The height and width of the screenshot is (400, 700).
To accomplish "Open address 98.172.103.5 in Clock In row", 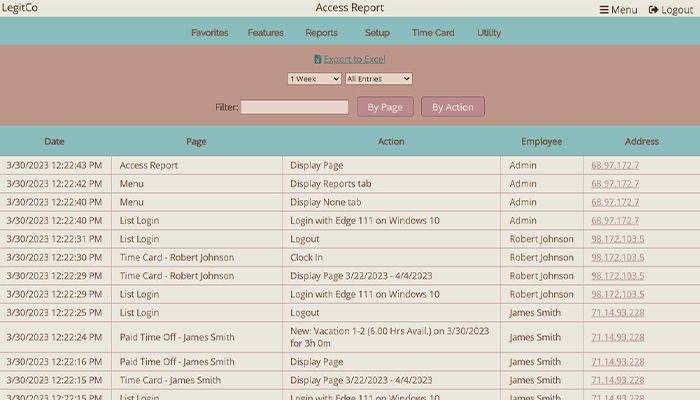I will 618,257.
